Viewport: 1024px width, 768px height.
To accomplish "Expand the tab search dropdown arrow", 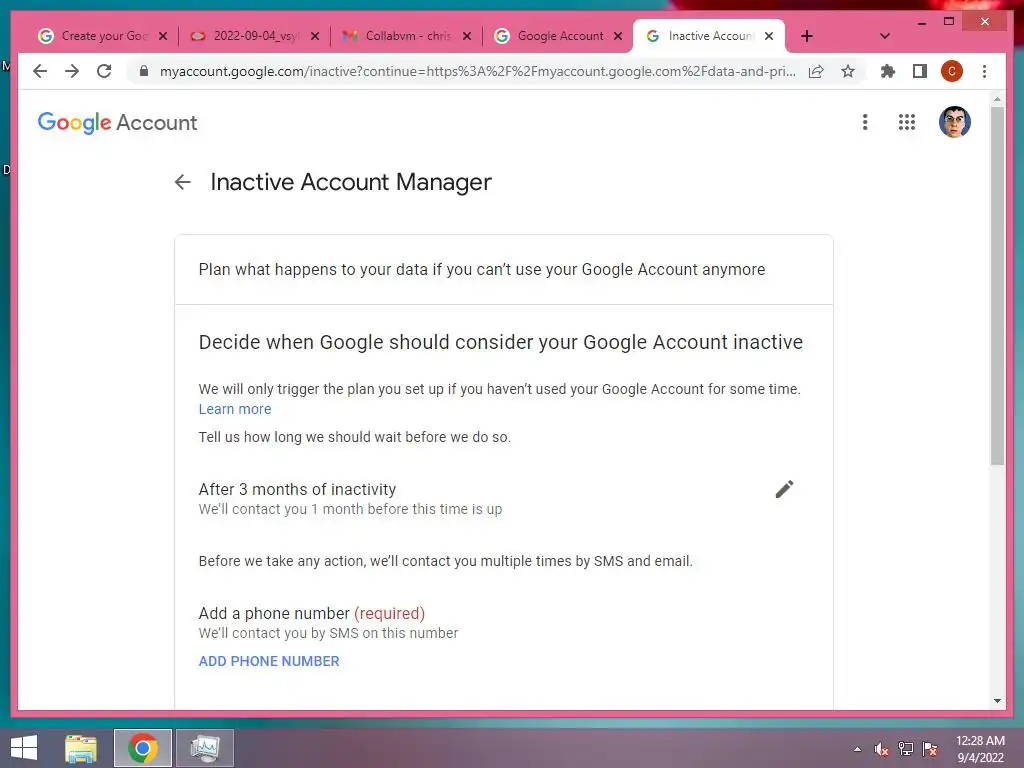I will click(x=885, y=36).
